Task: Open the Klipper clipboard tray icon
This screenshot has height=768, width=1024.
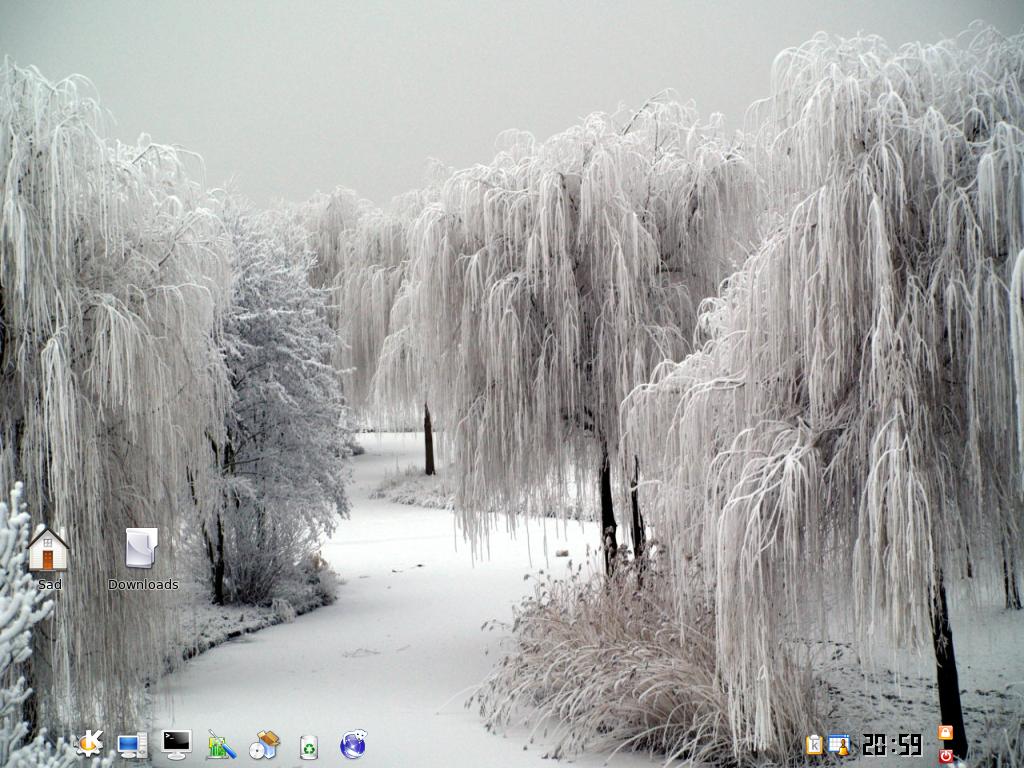Action: tap(814, 744)
